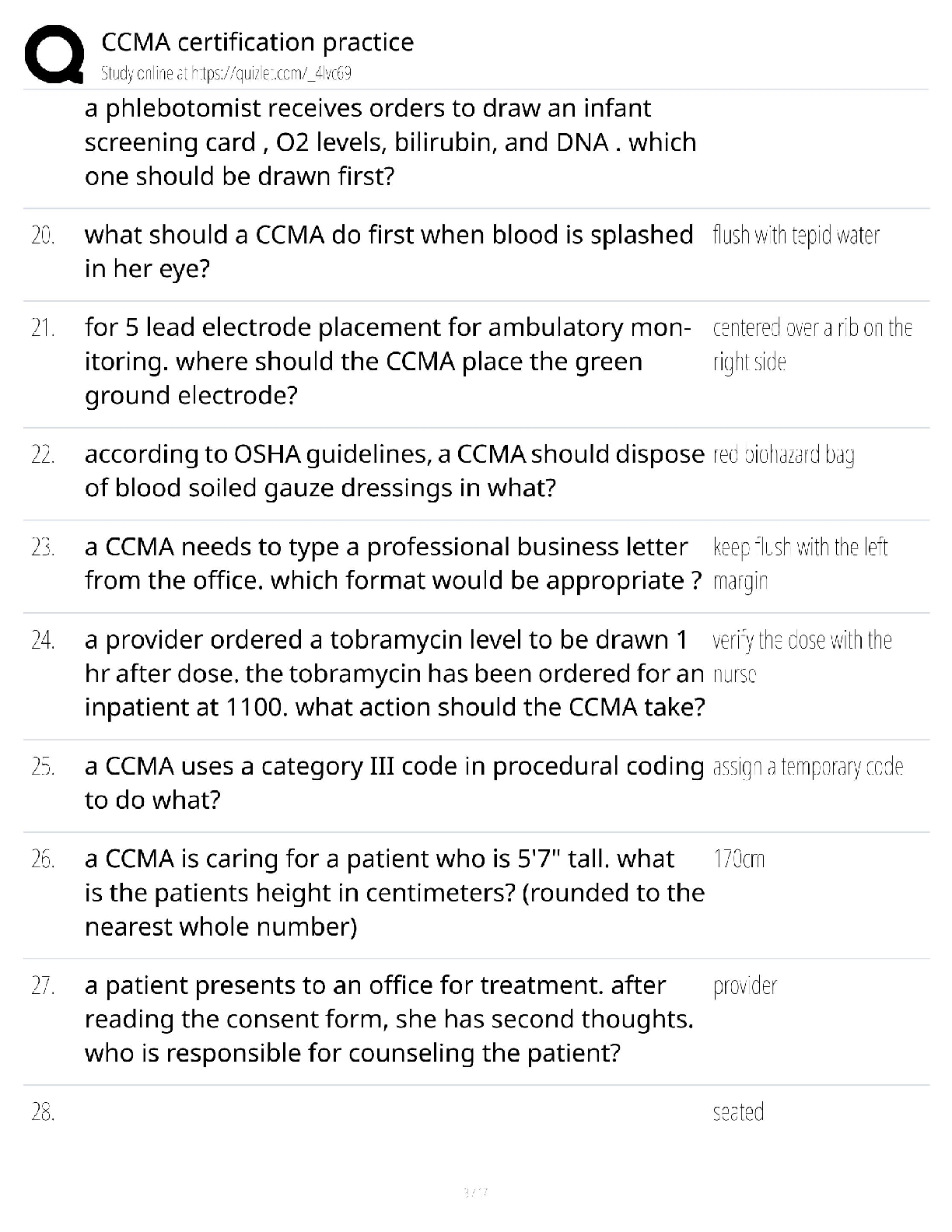Click the 'seated' answer for item 28
Viewport: 952px width, 1232px height.
click(738, 1112)
